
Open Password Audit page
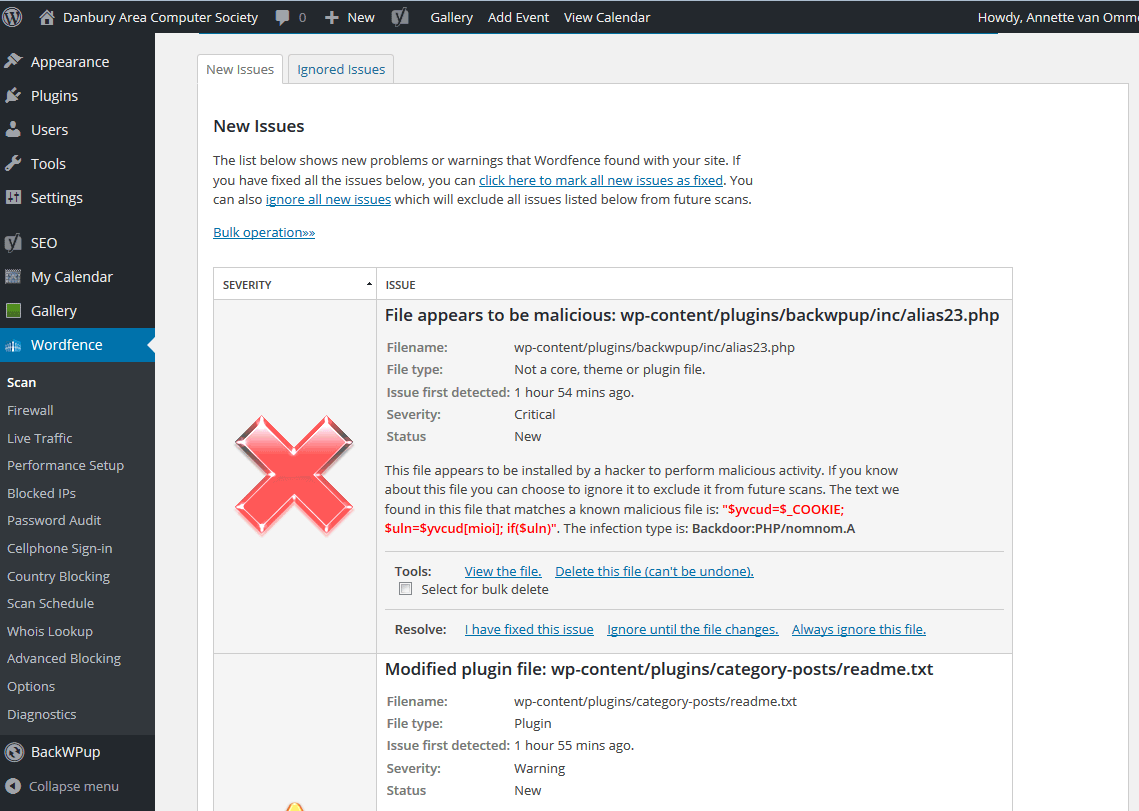pyautogui.click(x=54, y=520)
